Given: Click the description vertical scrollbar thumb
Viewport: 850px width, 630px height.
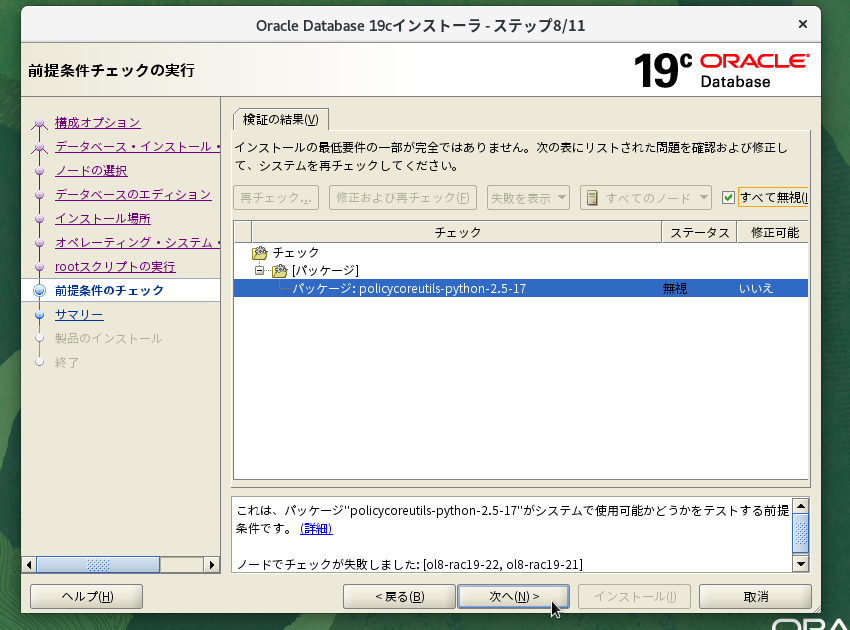Looking at the screenshot, I should (x=801, y=533).
